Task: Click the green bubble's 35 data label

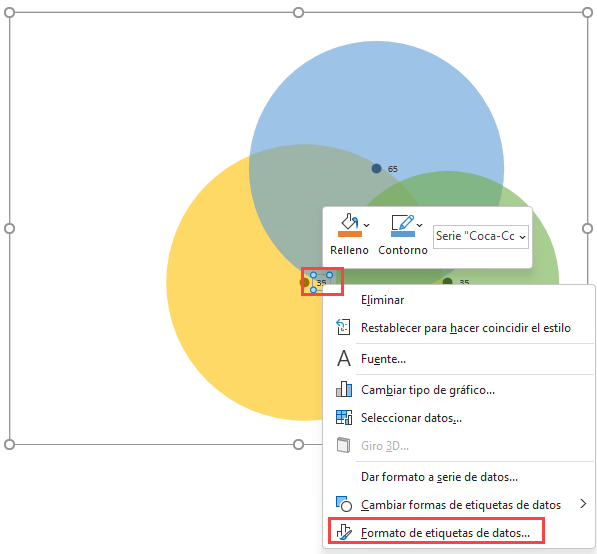Action: pyautogui.click(x=464, y=282)
